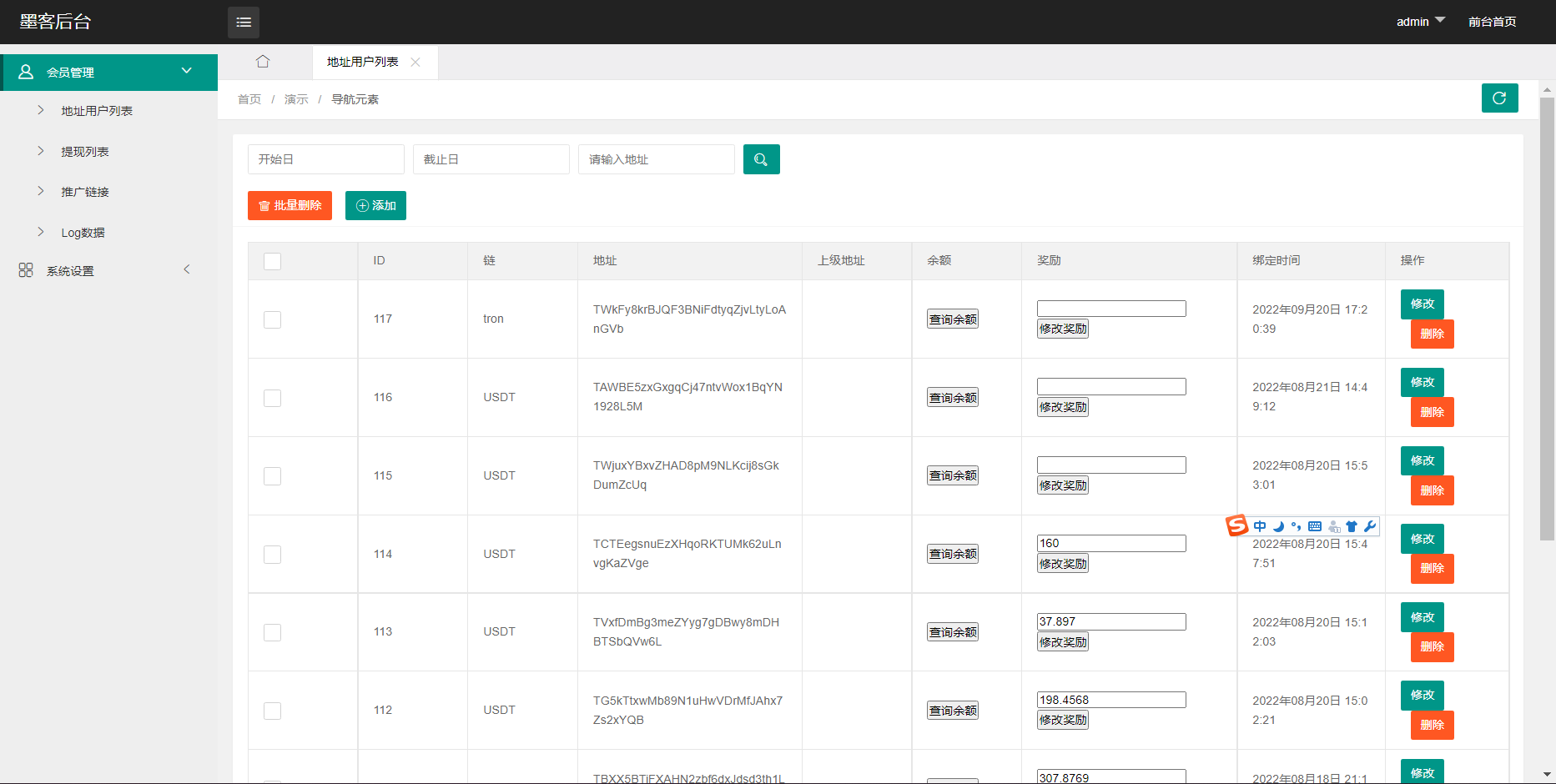This screenshot has width=1556, height=784.
Task: Click 删除 button for ID 113
Action: tap(1433, 646)
